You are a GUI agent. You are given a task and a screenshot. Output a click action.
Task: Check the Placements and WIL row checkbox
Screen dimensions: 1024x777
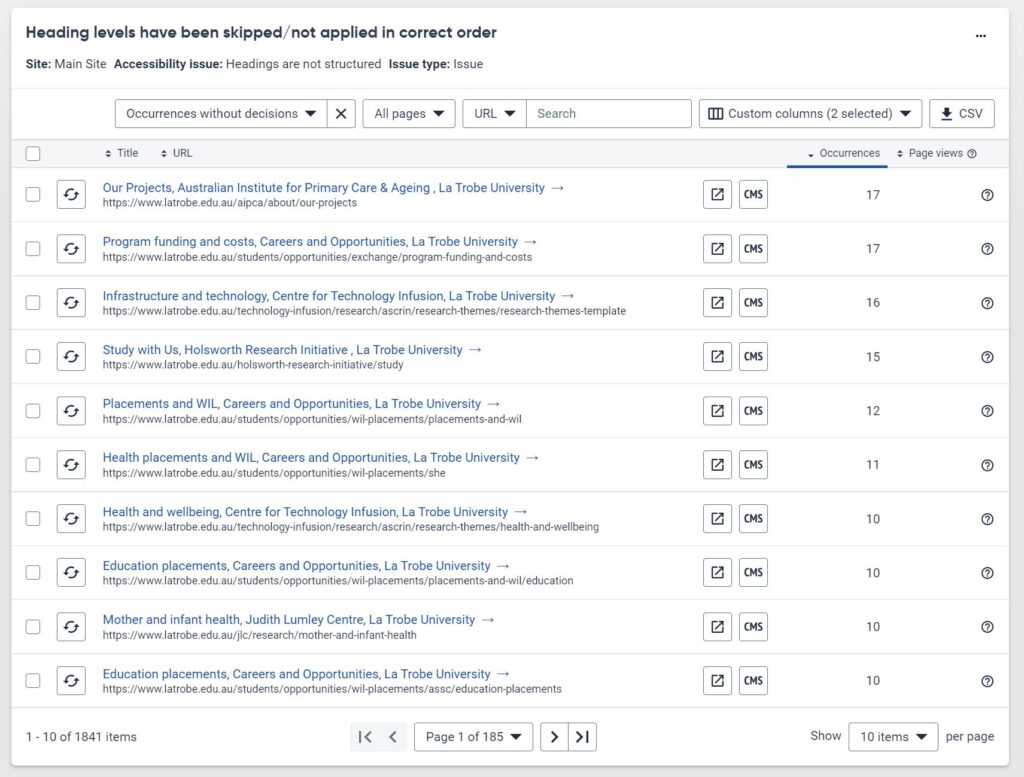(x=33, y=411)
